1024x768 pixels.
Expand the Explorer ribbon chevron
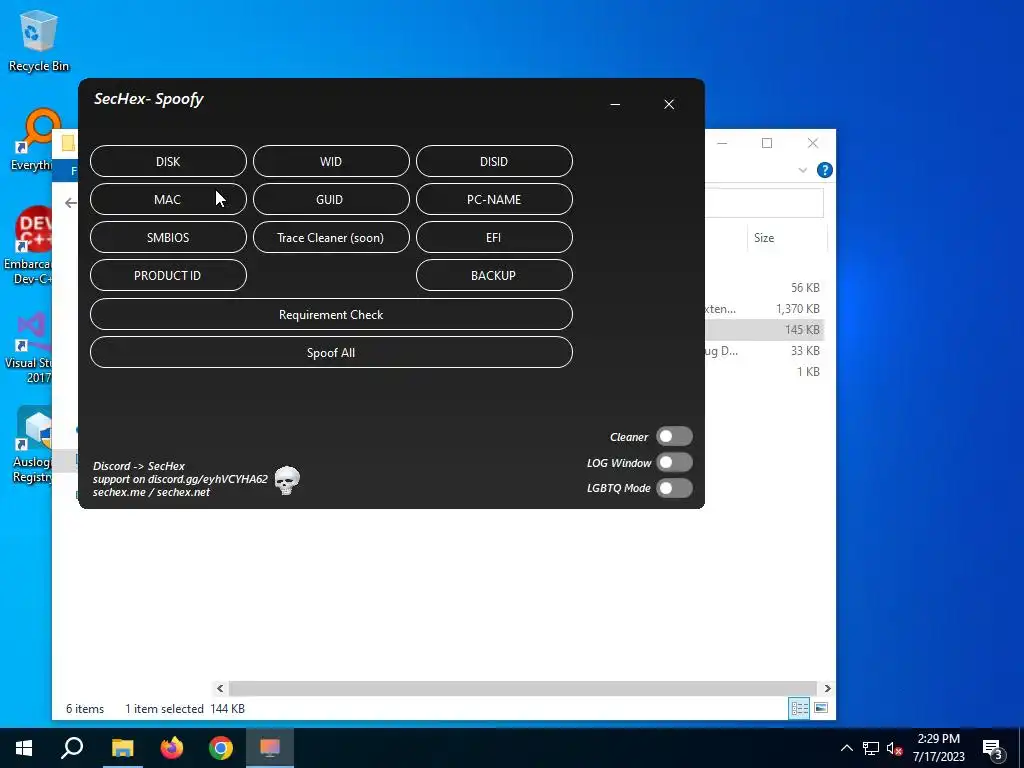pos(803,170)
